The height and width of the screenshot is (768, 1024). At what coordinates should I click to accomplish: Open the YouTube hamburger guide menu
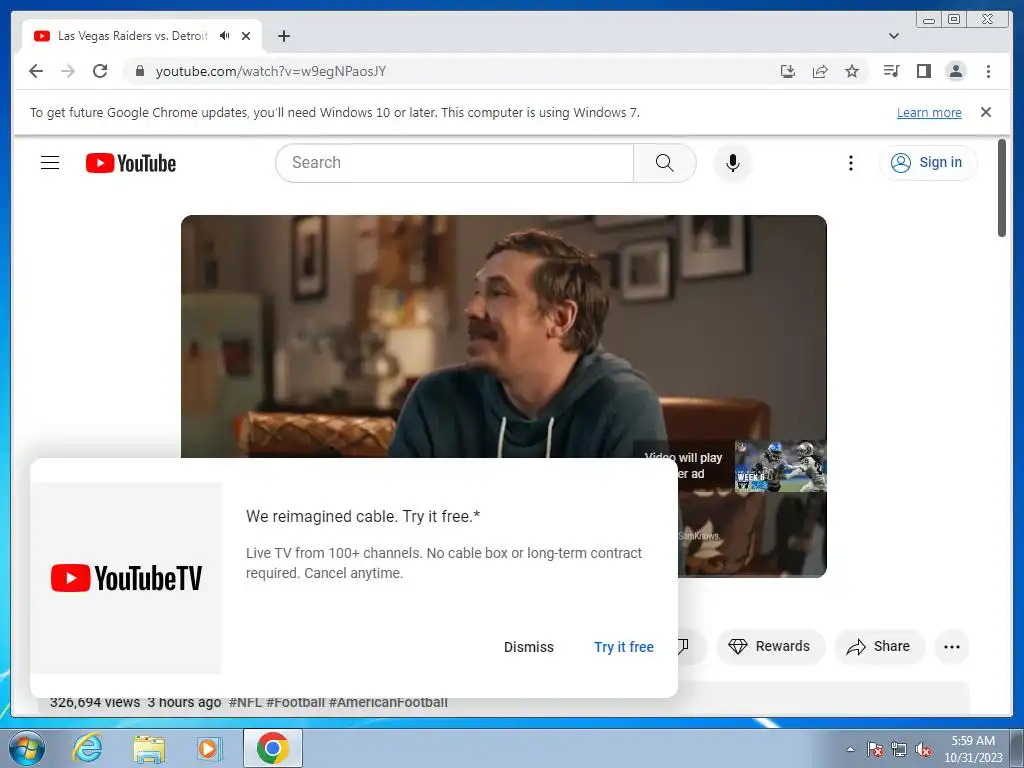tap(50, 163)
